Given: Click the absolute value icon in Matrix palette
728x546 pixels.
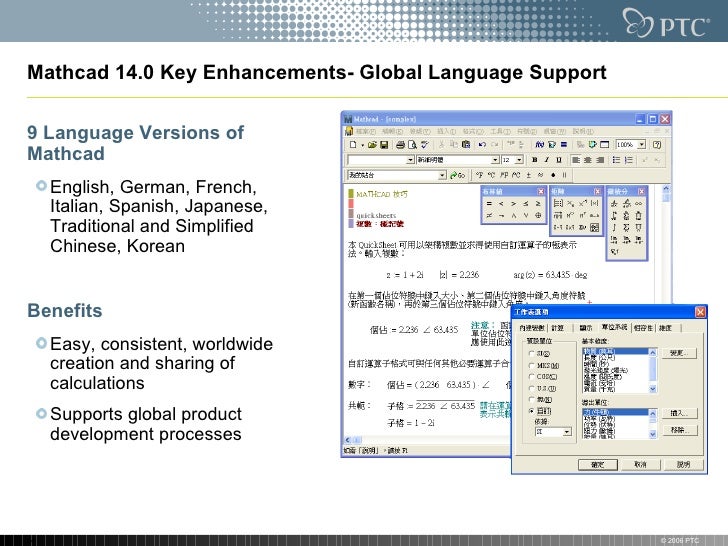Looking at the screenshot, I should click(595, 203).
